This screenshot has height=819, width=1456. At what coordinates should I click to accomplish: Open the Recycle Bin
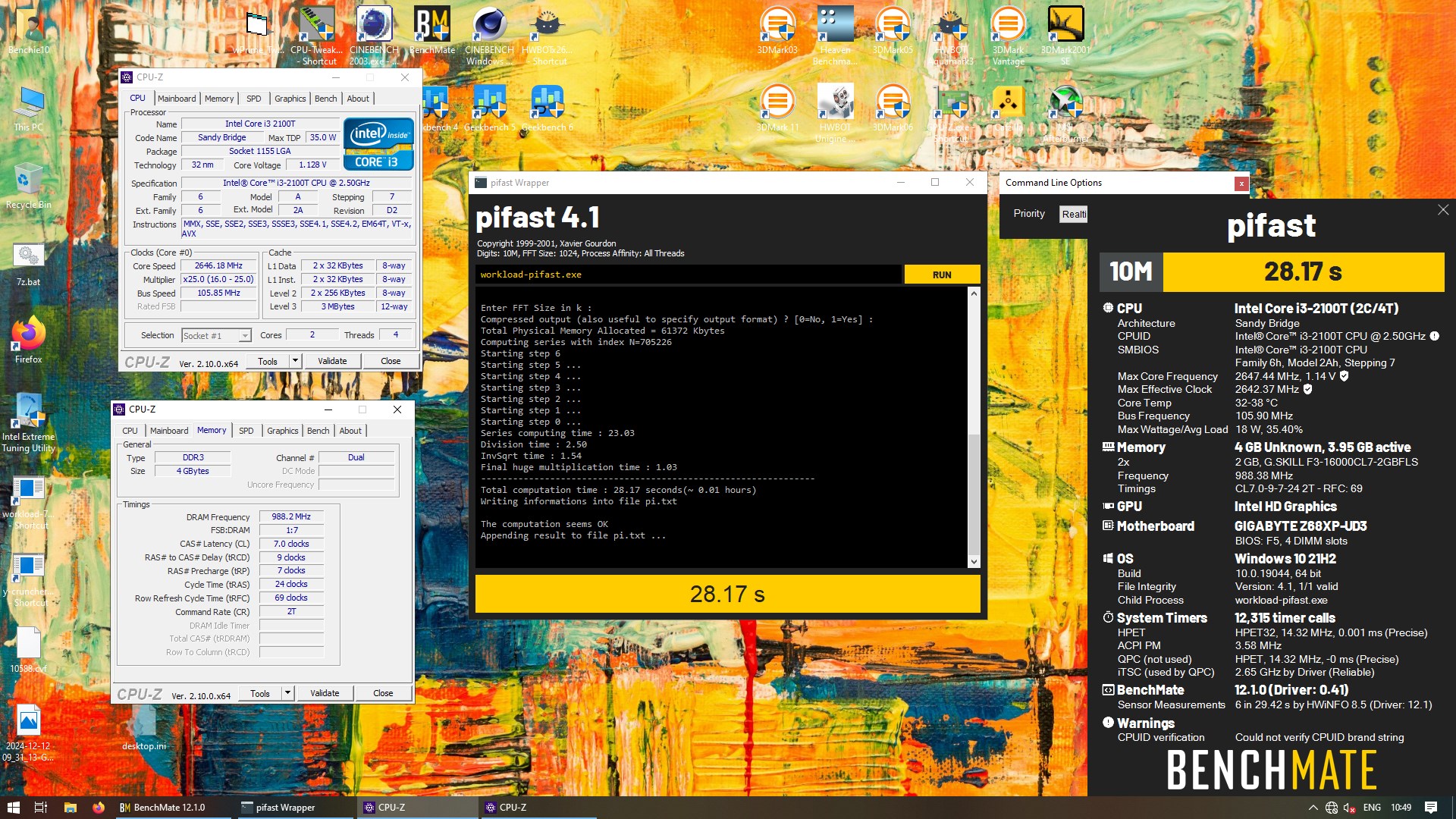[29, 185]
